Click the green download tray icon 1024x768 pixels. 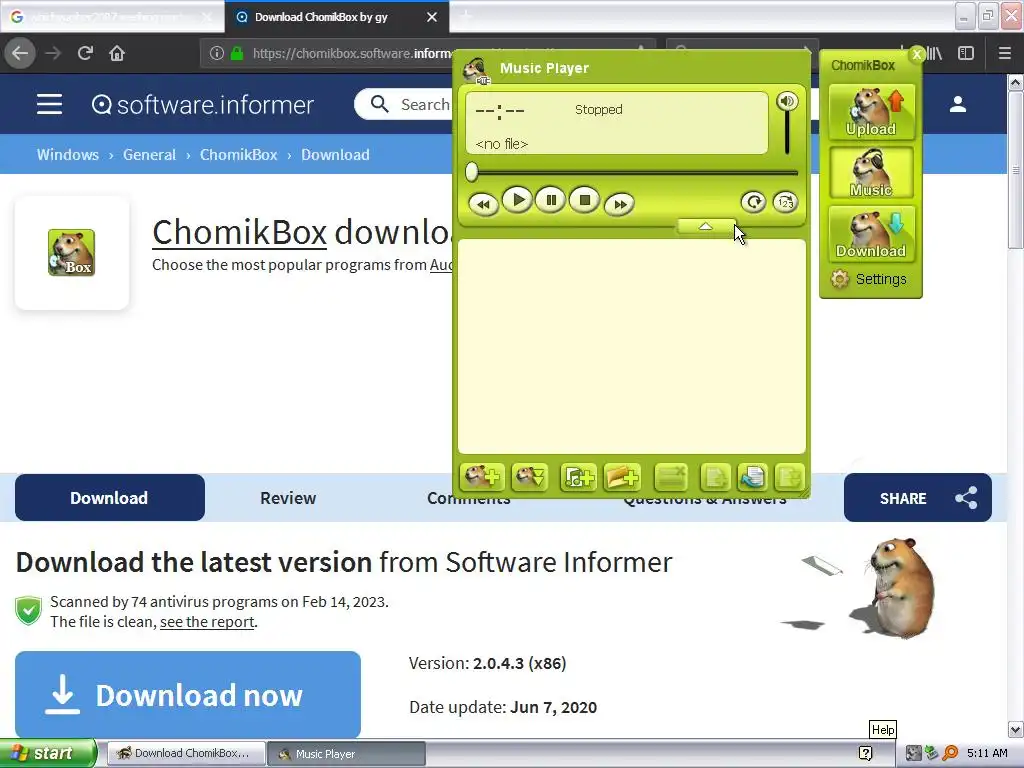932,753
